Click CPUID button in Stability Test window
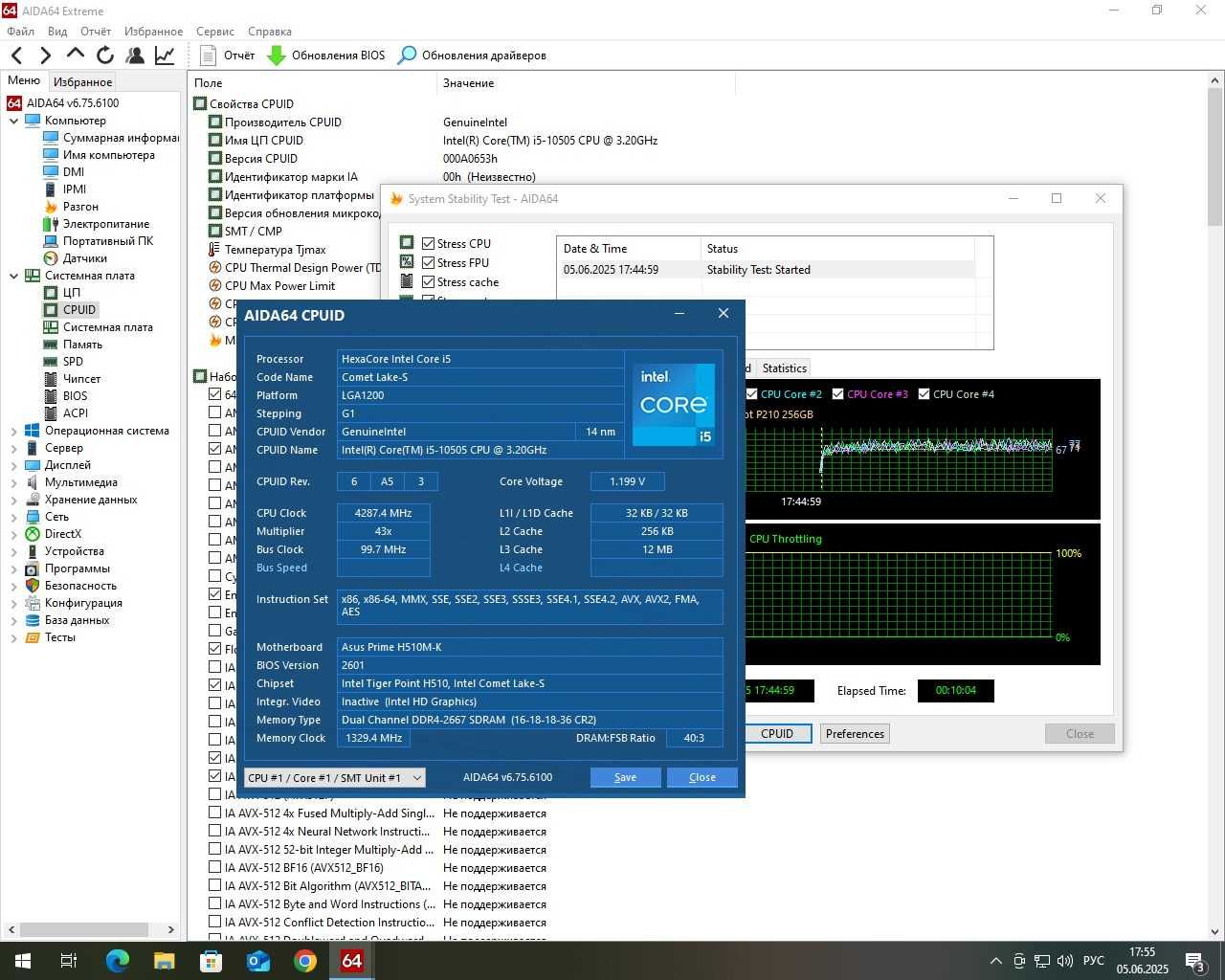 coord(777,734)
